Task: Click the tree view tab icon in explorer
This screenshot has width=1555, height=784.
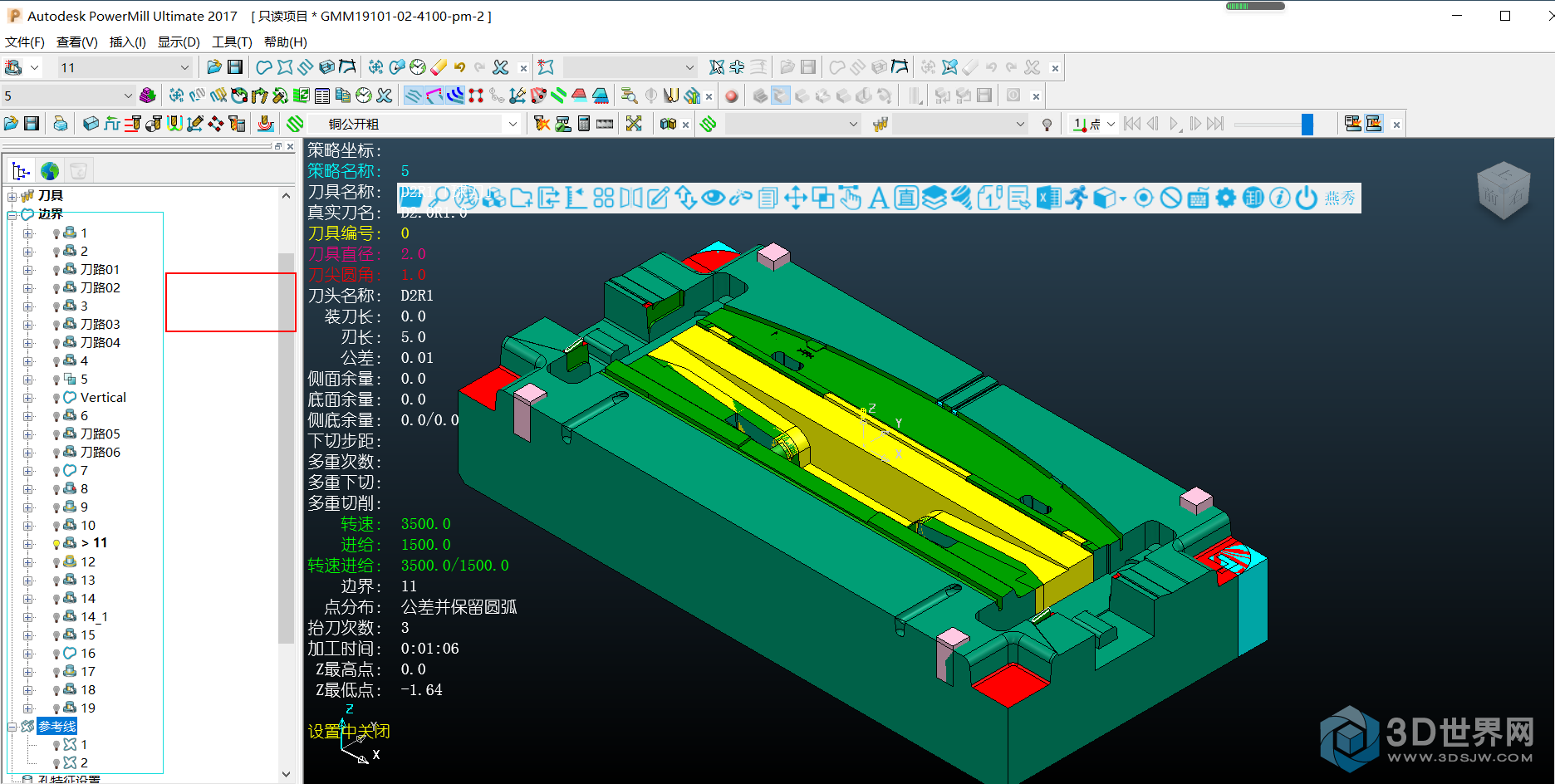Action: click(21, 171)
